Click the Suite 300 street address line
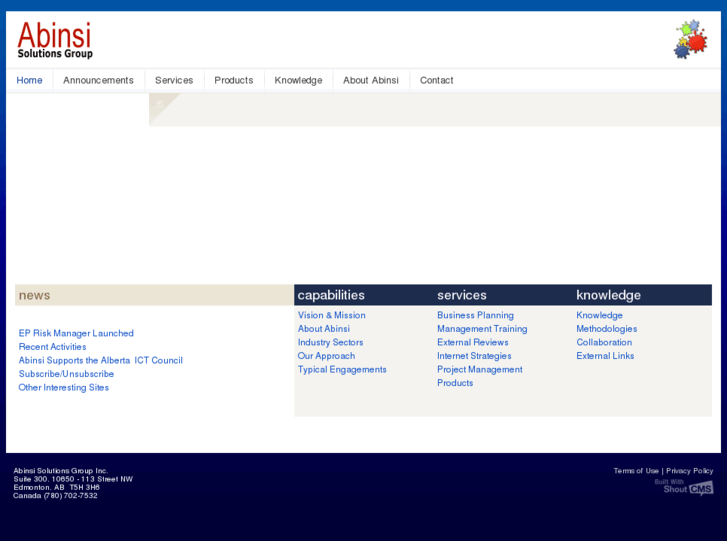The image size is (727, 545). [73, 479]
